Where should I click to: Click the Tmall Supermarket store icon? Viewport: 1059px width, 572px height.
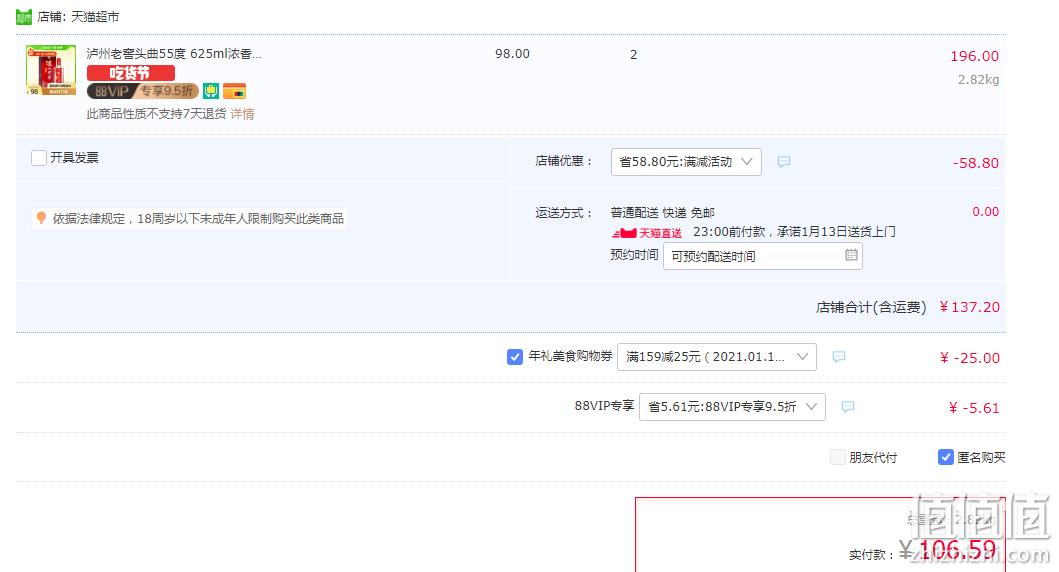[x=24, y=17]
